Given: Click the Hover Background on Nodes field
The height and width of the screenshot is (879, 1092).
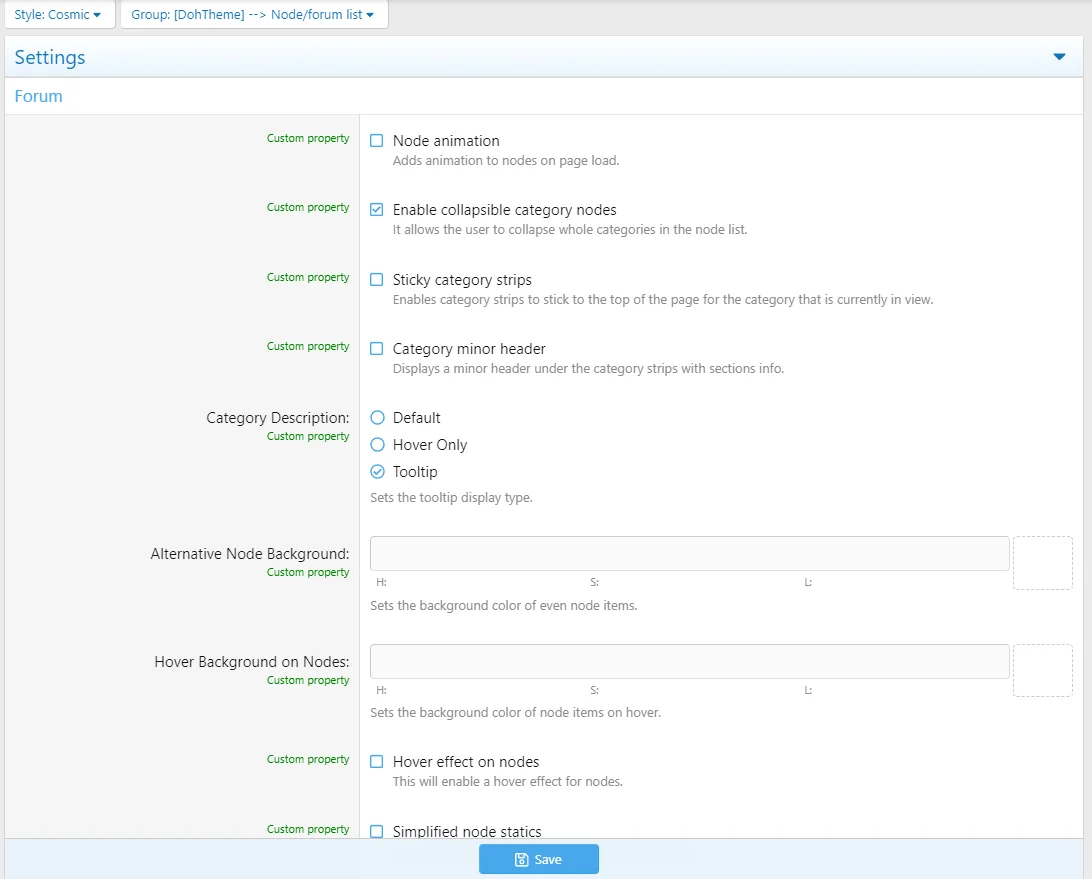Looking at the screenshot, I should click(x=689, y=661).
